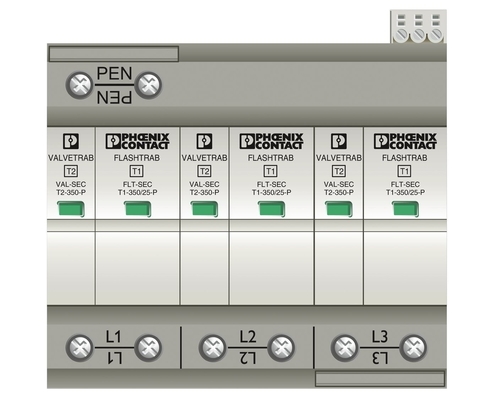Click the first VALVETRAB Phoenix Contact logo

pyautogui.click(x=71, y=141)
